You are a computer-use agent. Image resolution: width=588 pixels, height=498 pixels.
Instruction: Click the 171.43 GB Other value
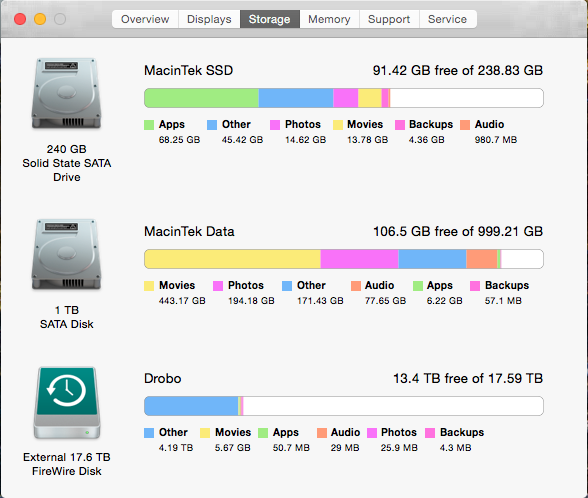320,301
